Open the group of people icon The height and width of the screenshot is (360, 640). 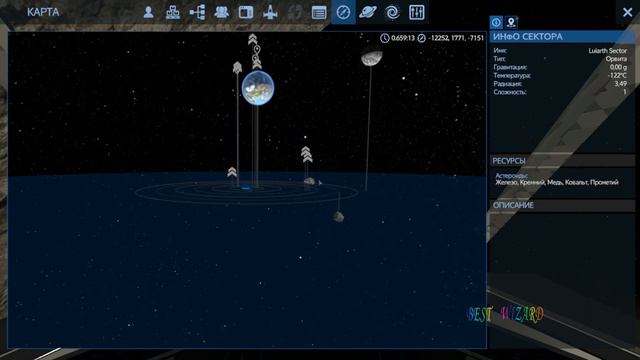[222, 12]
